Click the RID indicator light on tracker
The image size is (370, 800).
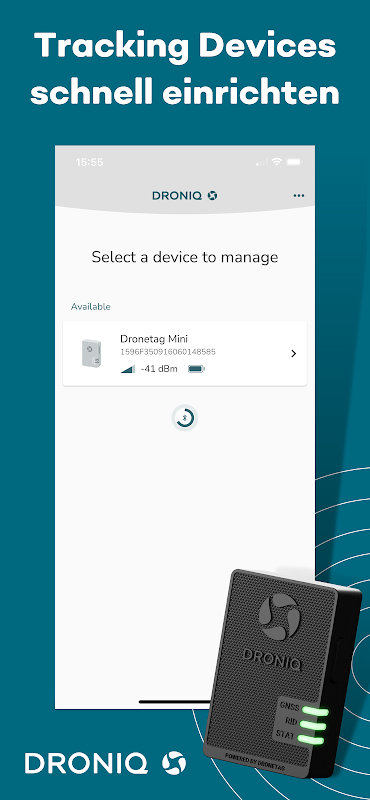(x=312, y=725)
